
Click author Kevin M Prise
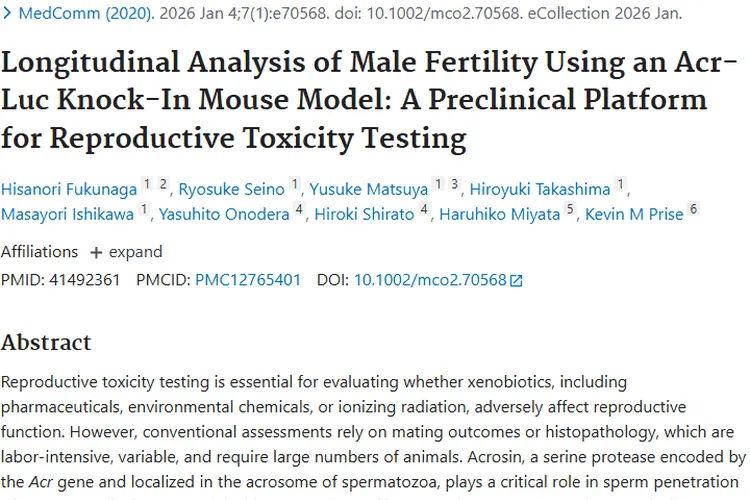pyautogui.click(x=635, y=214)
